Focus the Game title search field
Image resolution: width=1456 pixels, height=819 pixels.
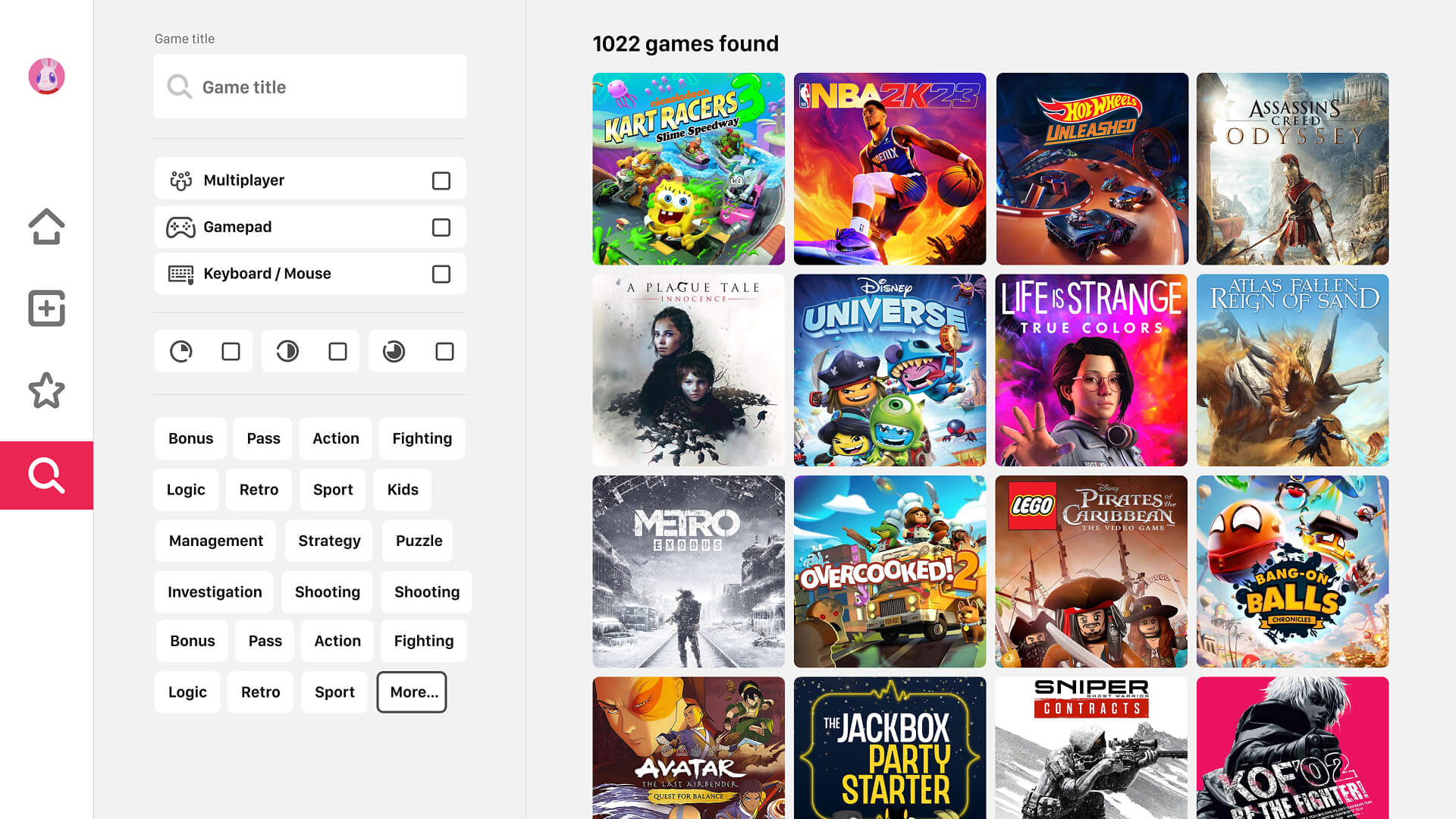310,86
